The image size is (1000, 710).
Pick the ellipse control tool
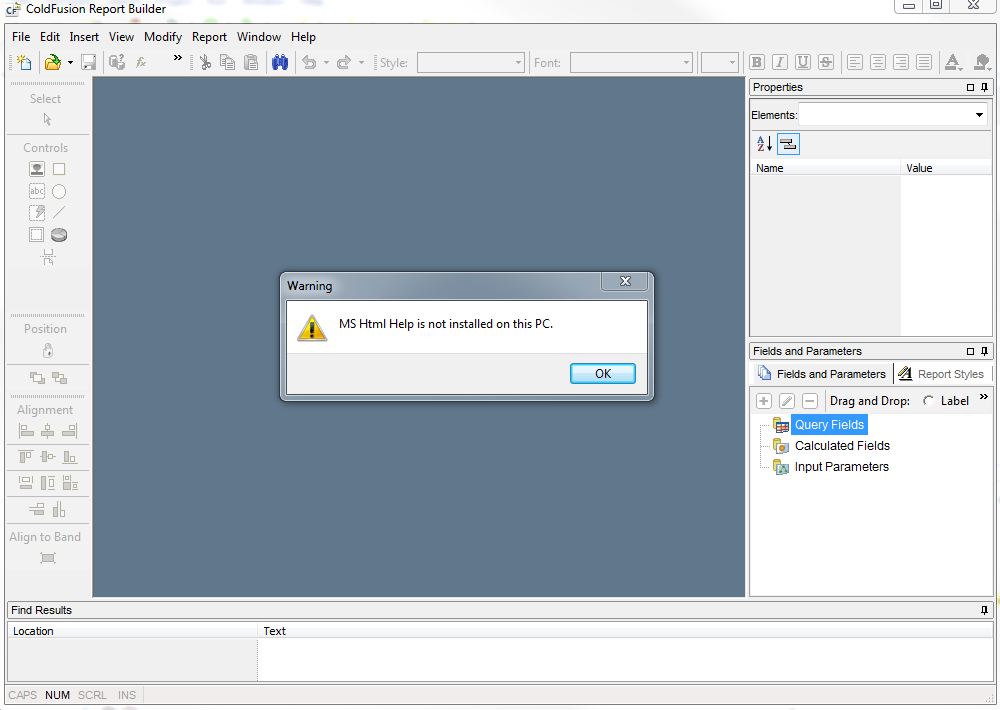pyautogui.click(x=59, y=191)
